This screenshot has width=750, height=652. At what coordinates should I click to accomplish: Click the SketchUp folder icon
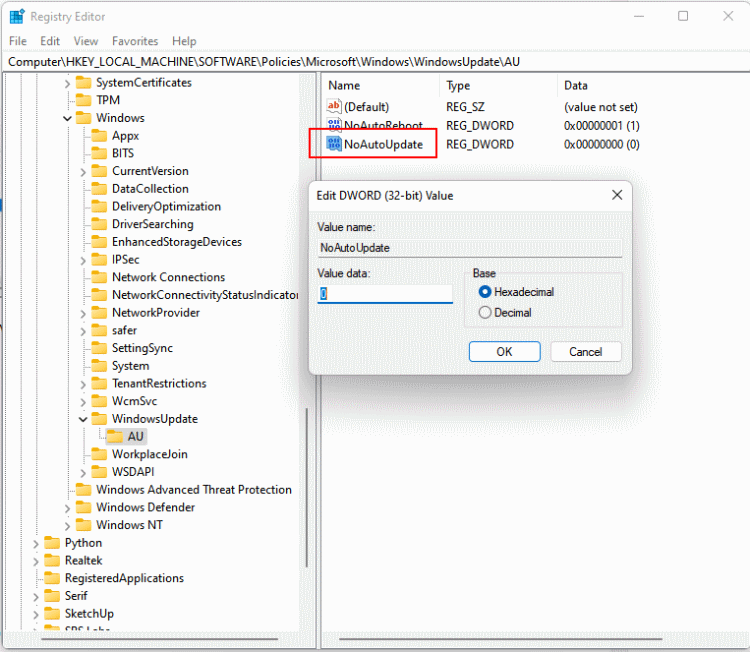[52, 613]
